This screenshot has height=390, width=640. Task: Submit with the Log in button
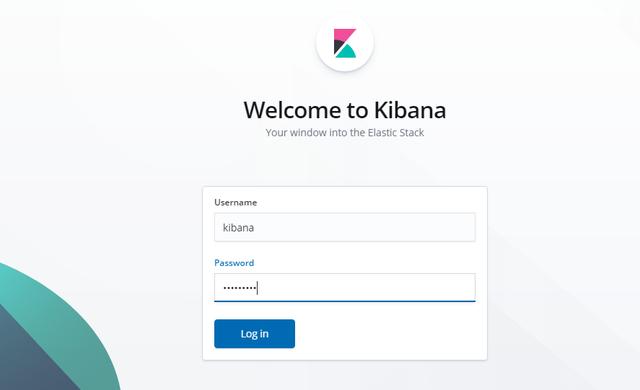point(254,334)
